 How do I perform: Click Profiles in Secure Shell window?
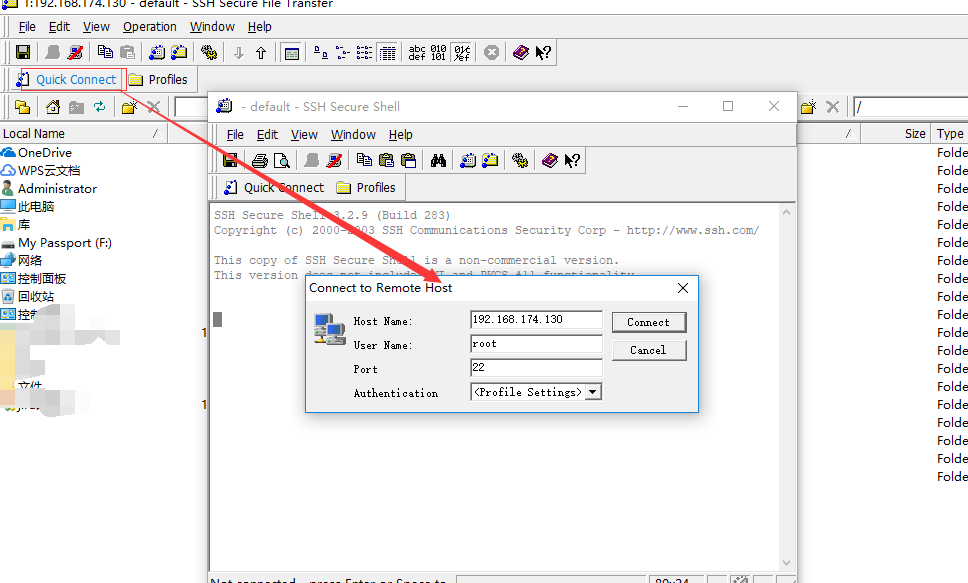(366, 188)
